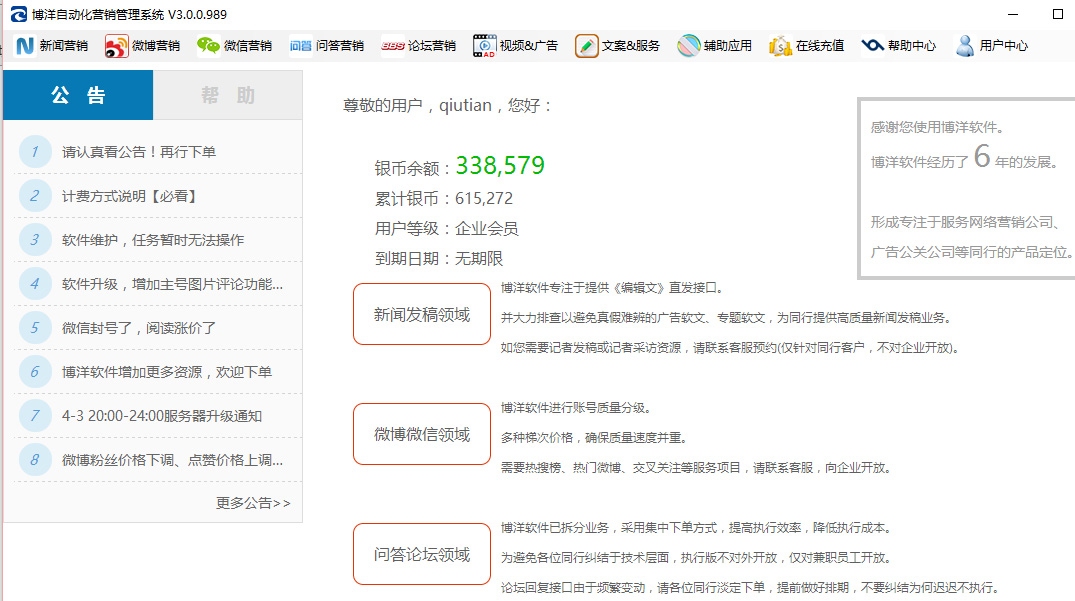Click the 到期日期：无期限 text
Screen dimensions: 1075x601
point(439,259)
